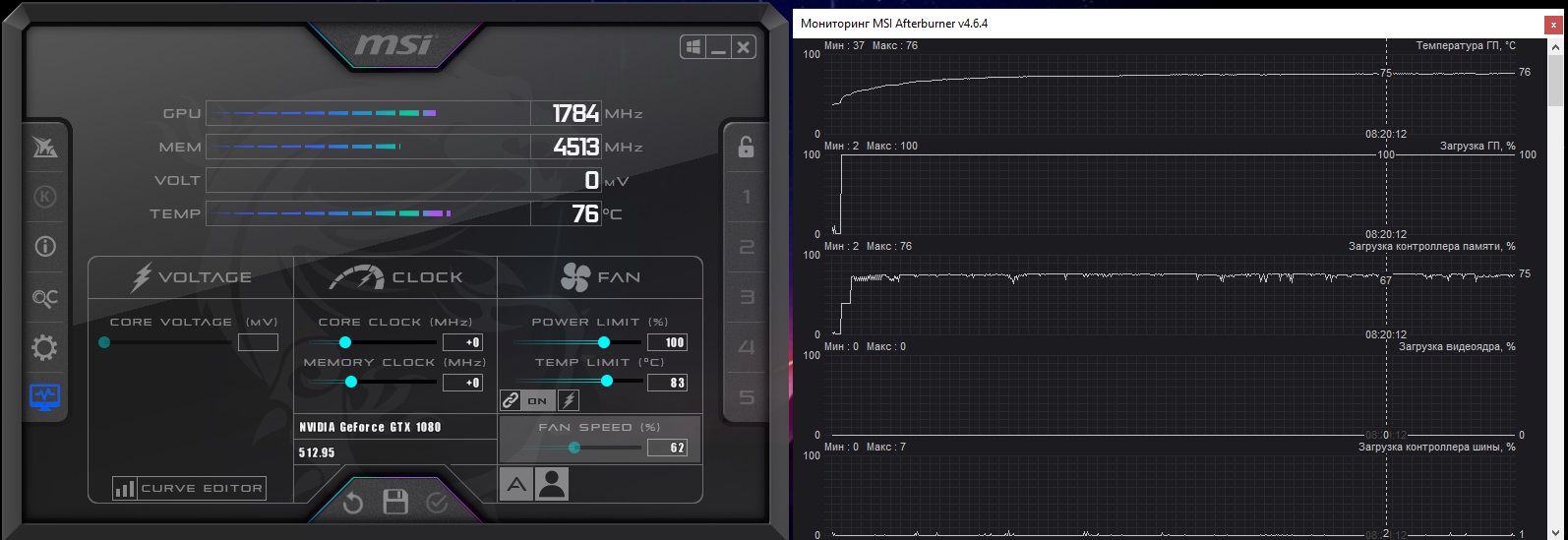
Task: Adjust the Core Clock slider
Action: pyautogui.click(x=372, y=342)
